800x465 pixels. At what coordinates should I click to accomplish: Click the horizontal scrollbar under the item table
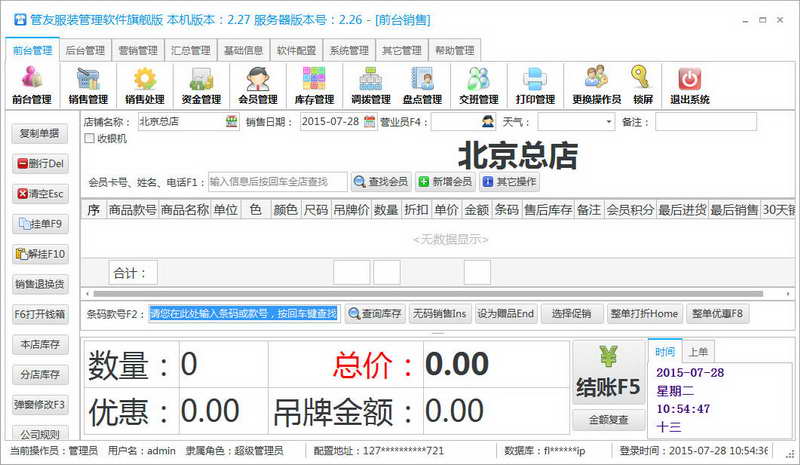coord(400,294)
